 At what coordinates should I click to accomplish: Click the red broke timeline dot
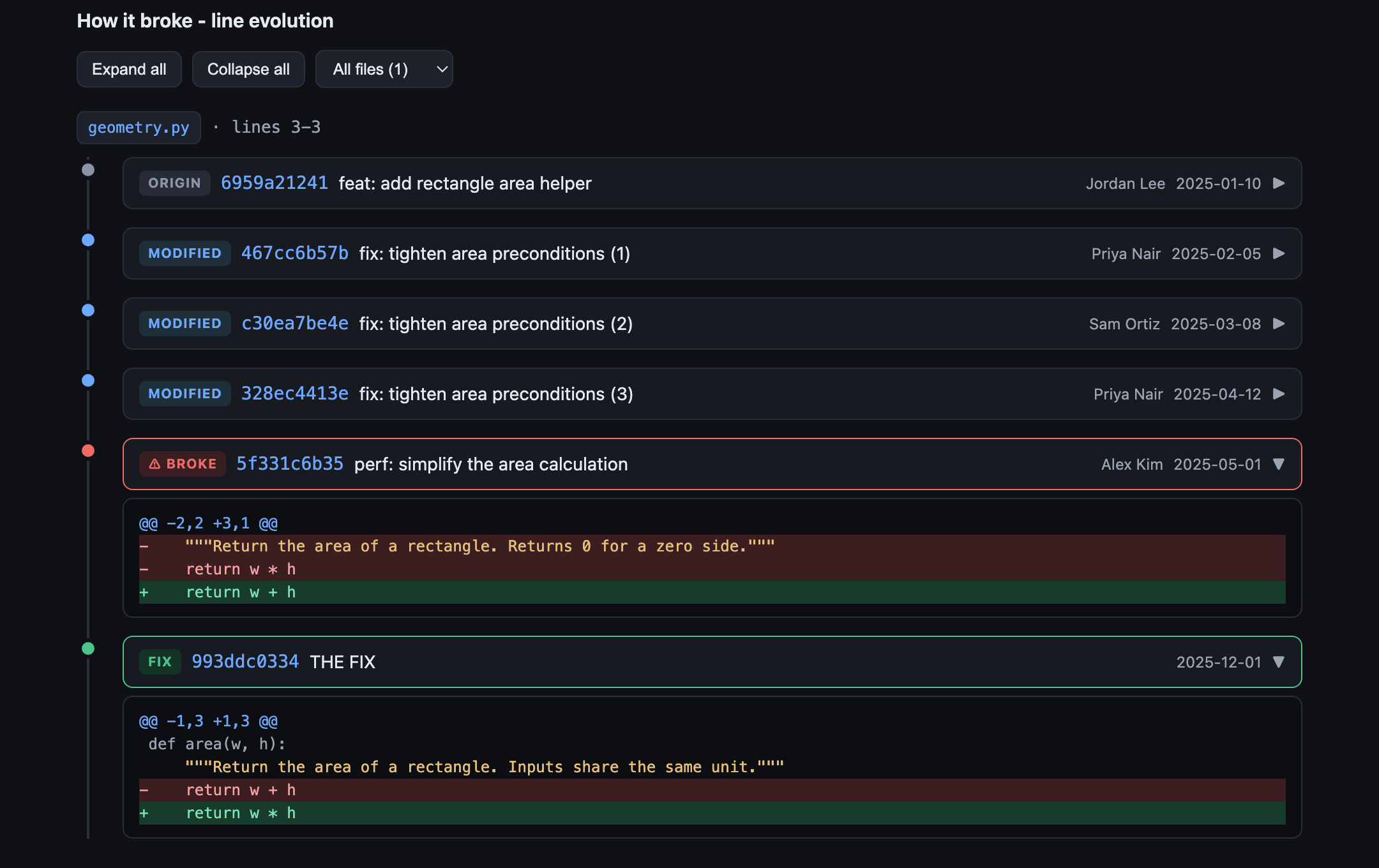click(88, 451)
